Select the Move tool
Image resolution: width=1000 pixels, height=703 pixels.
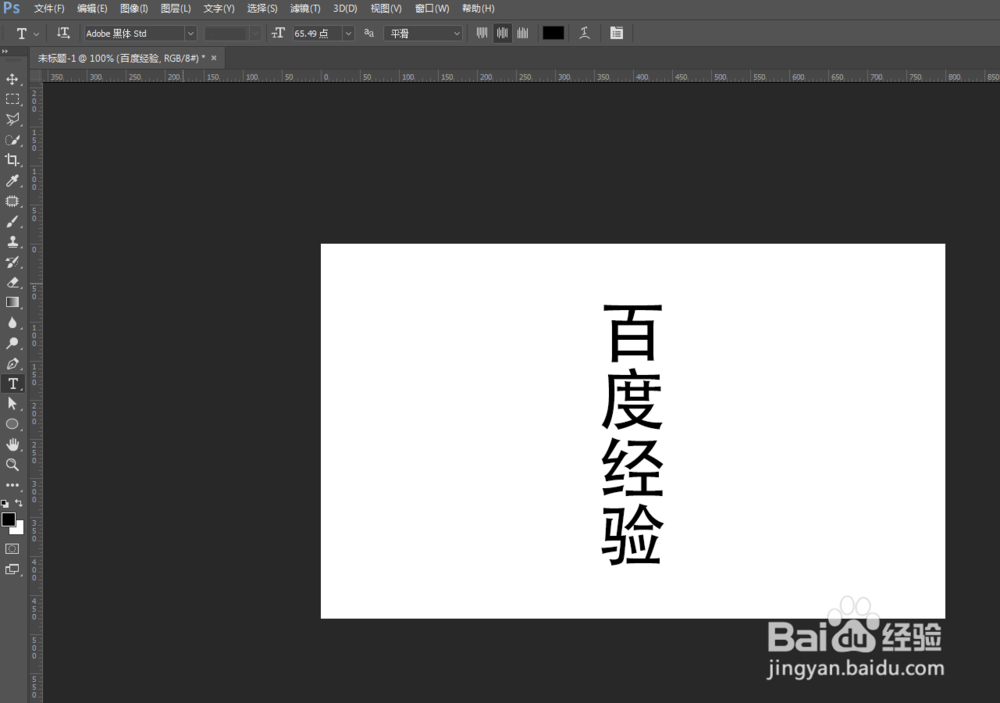[13, 79]
